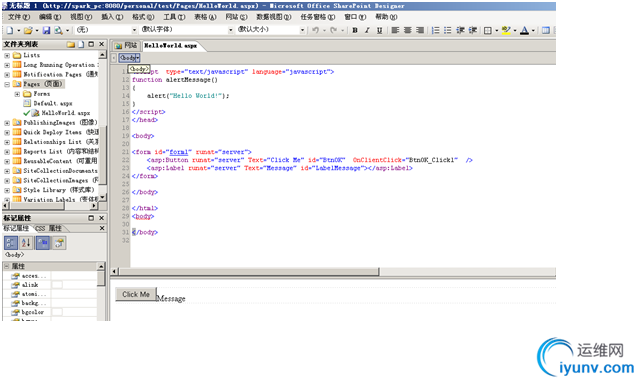Click the Borders icon in toolbar
The height and width of the screenshot is (384, 640).
click(487, 30)
